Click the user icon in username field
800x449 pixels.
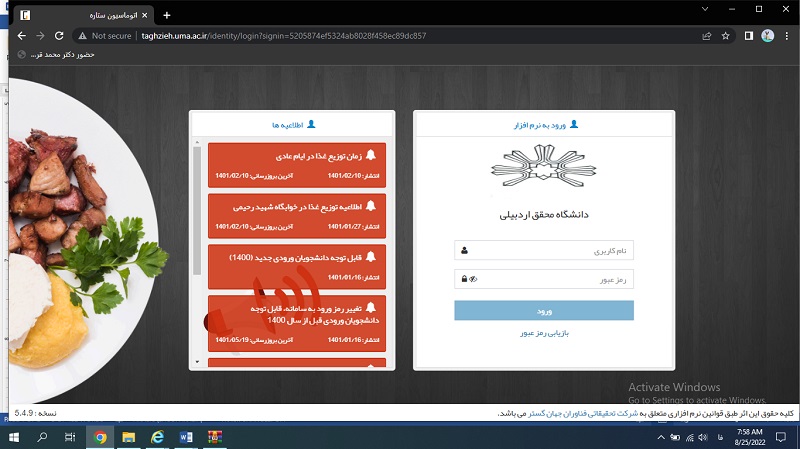point(464,251)
